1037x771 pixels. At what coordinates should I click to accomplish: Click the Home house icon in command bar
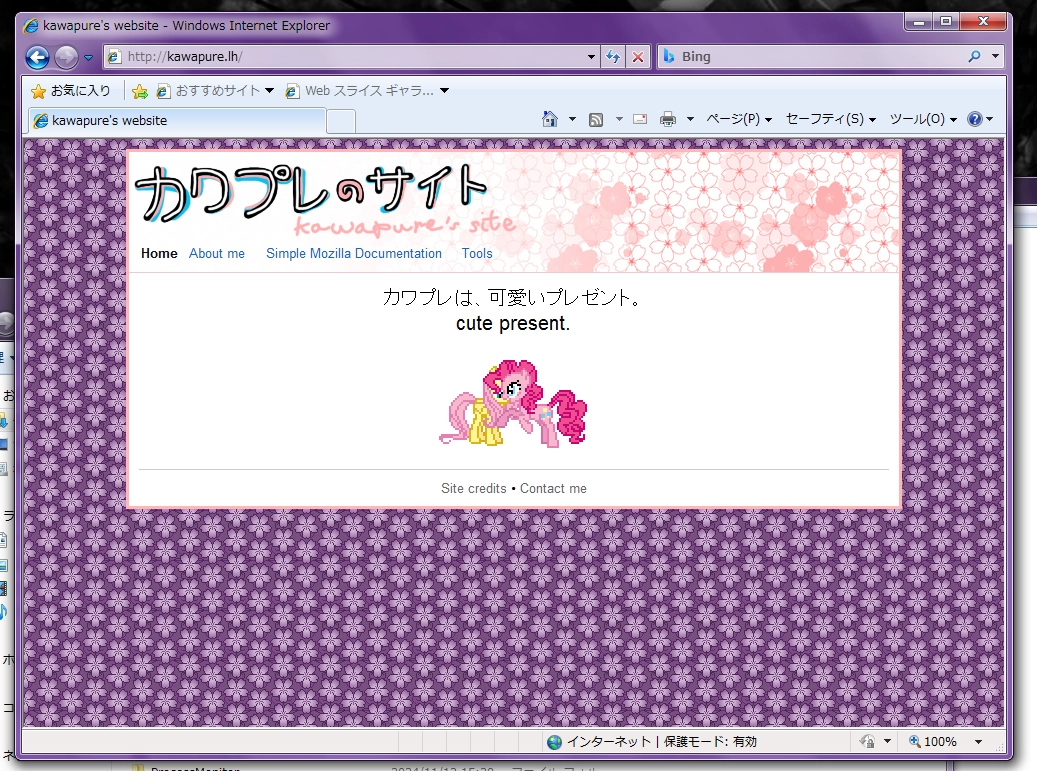pyautogui.click(x=550, y=119)
